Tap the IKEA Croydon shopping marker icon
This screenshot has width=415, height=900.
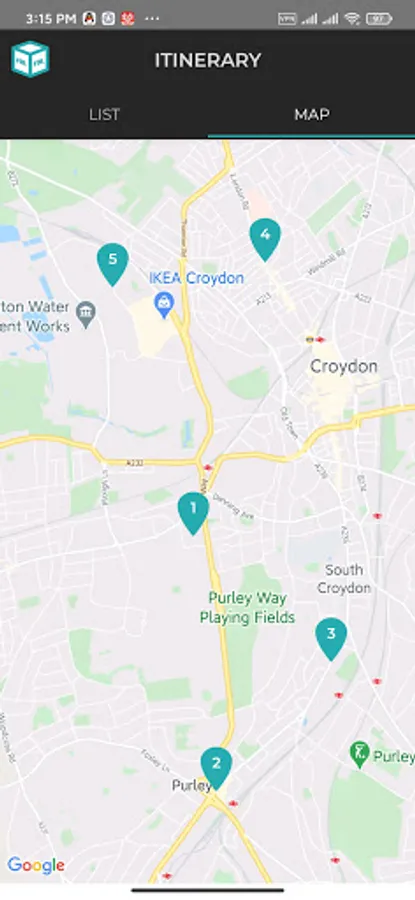click(164, 305)
